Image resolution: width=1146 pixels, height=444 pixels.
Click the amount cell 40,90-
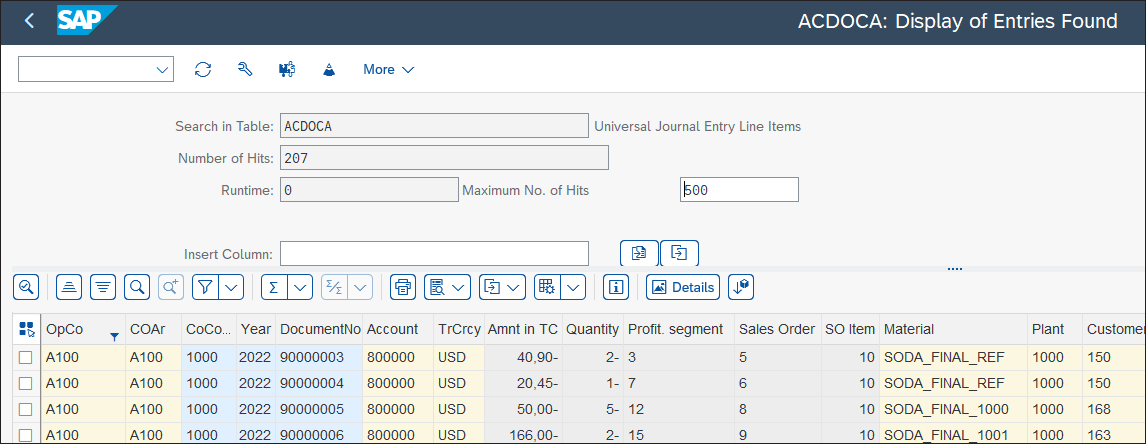coord(523,358)
